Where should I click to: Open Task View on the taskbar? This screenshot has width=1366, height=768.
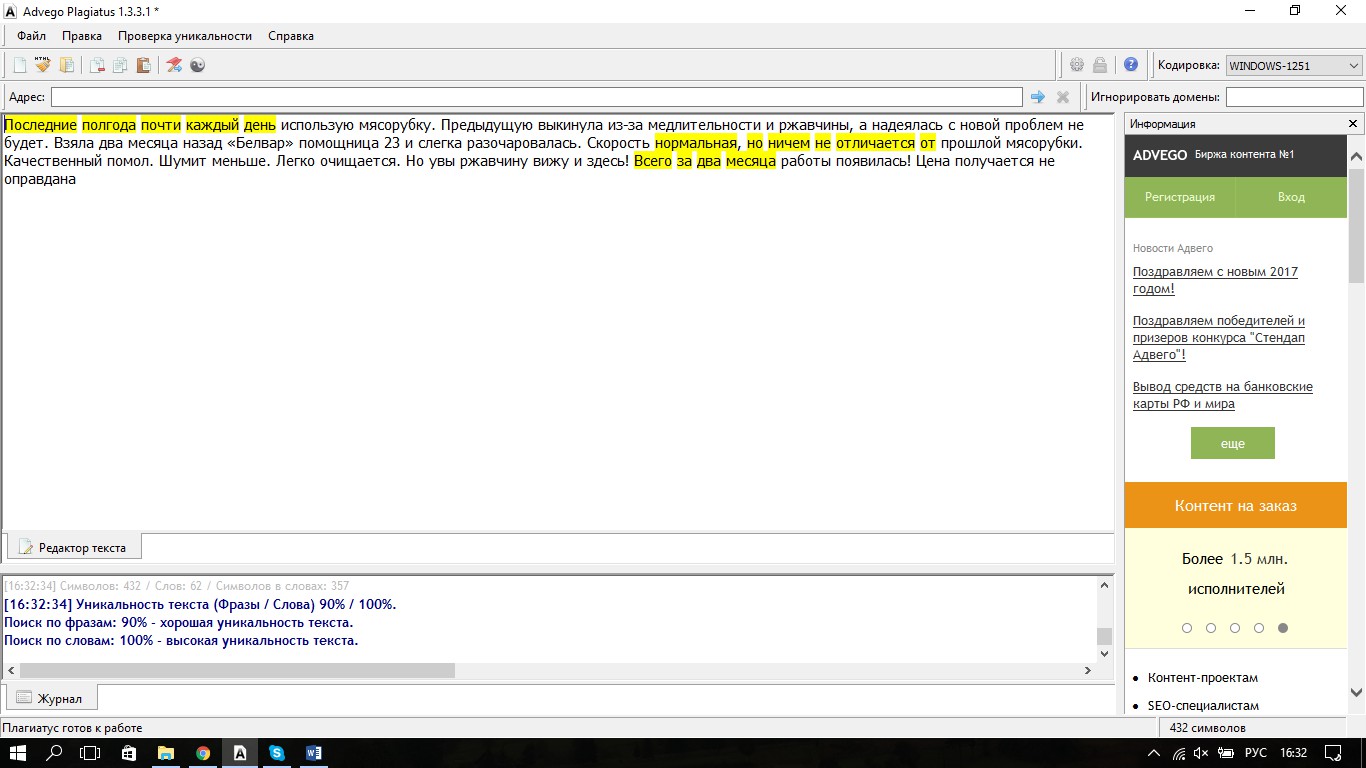tap(91, 753)
